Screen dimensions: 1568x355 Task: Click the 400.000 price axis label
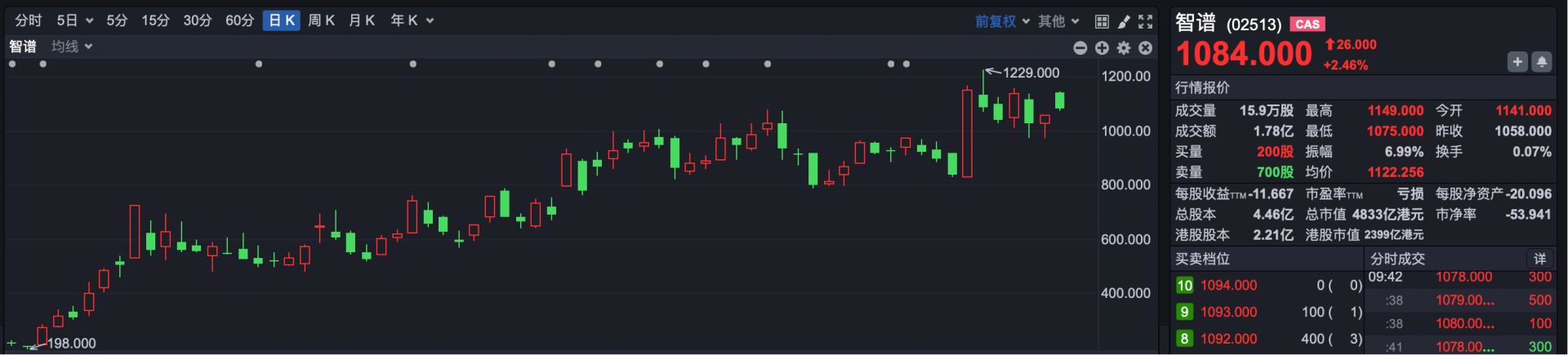1125,293
